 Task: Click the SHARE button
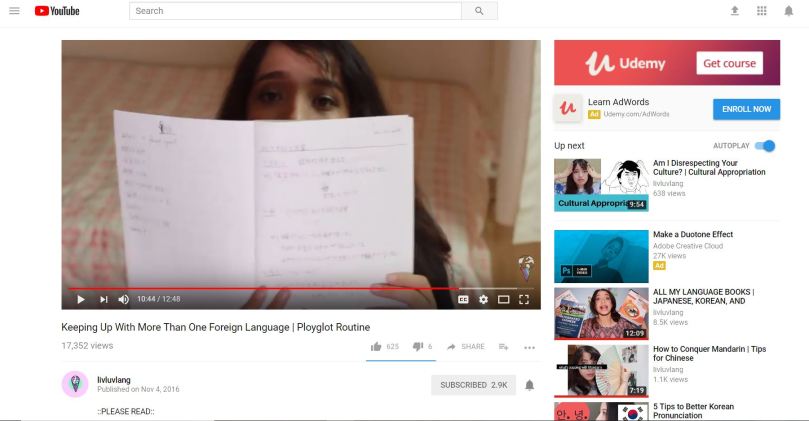click(x=465, y=347)
